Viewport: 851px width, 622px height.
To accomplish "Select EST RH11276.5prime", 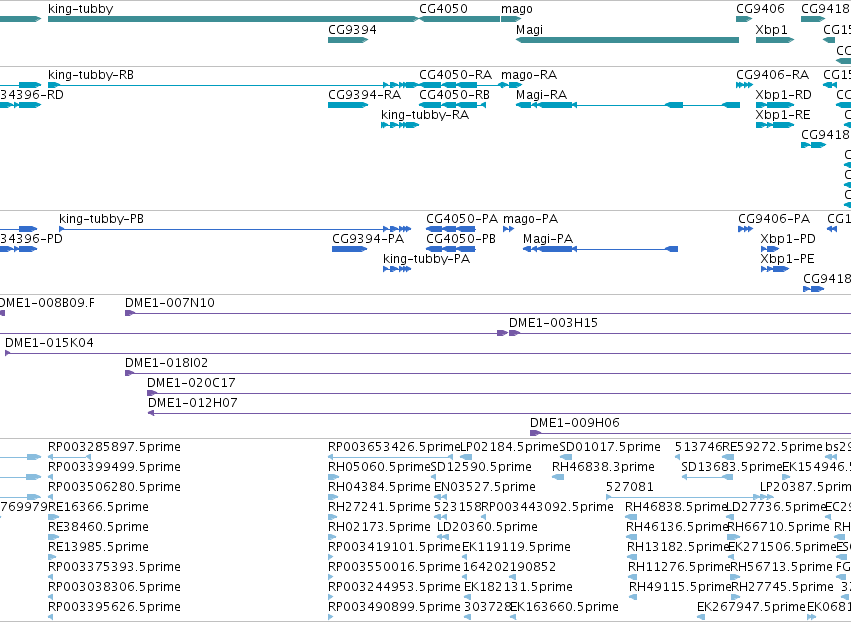I will point(632,577).
